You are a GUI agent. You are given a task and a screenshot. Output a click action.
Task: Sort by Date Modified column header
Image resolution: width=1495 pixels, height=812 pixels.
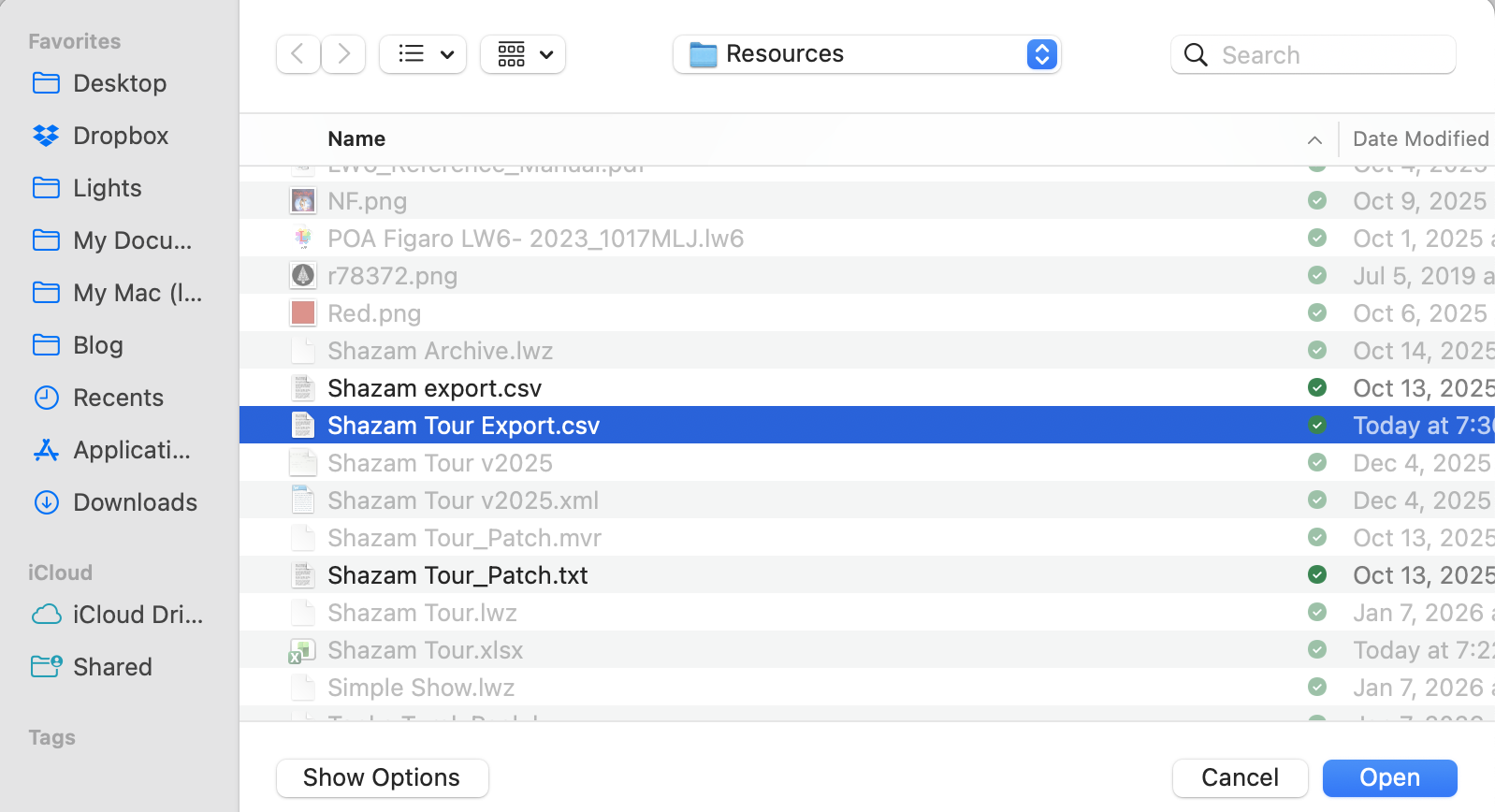1419,139
